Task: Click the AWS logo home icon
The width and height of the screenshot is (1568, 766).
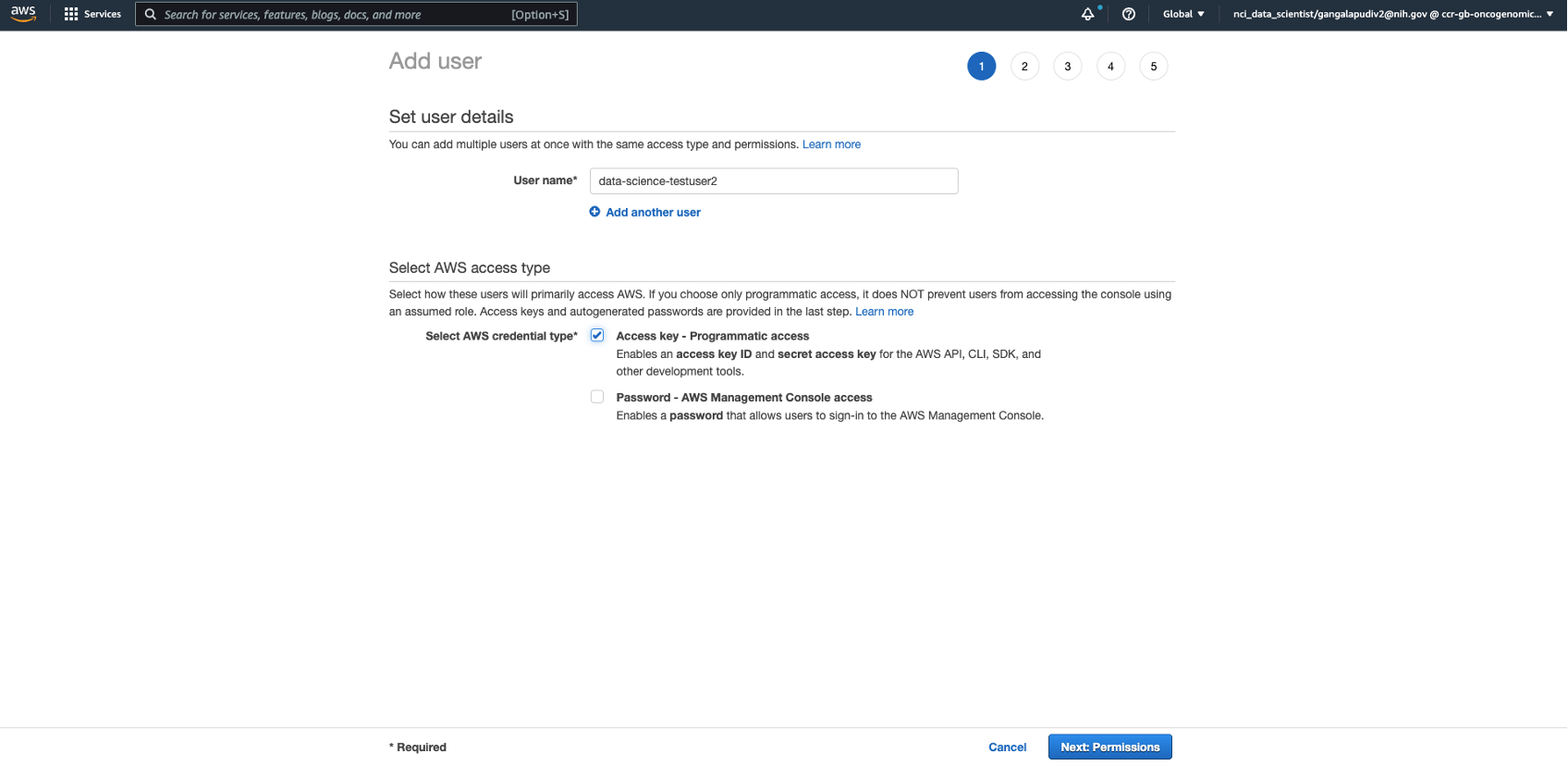Action: click(x=23, y=14)
